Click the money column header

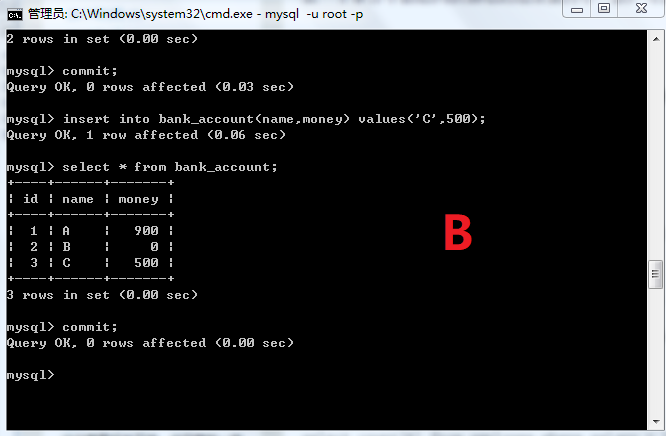tap(138, 199)
